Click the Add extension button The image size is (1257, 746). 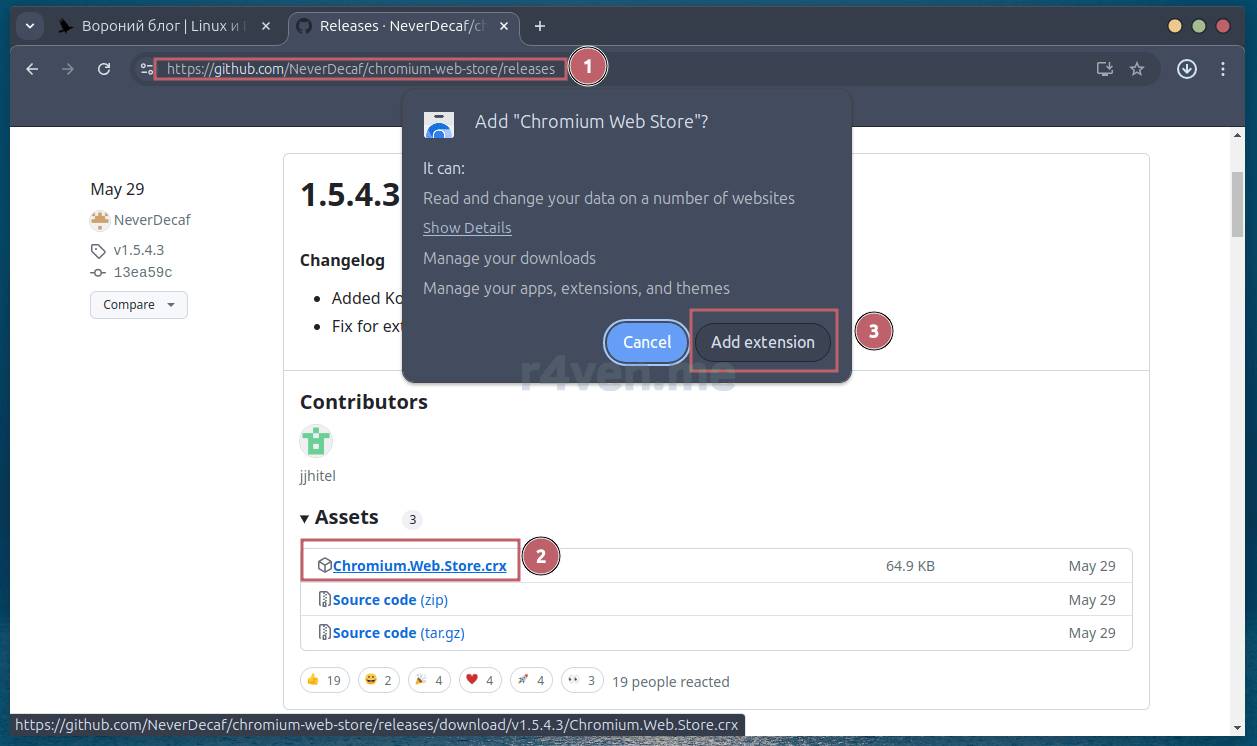762,342
